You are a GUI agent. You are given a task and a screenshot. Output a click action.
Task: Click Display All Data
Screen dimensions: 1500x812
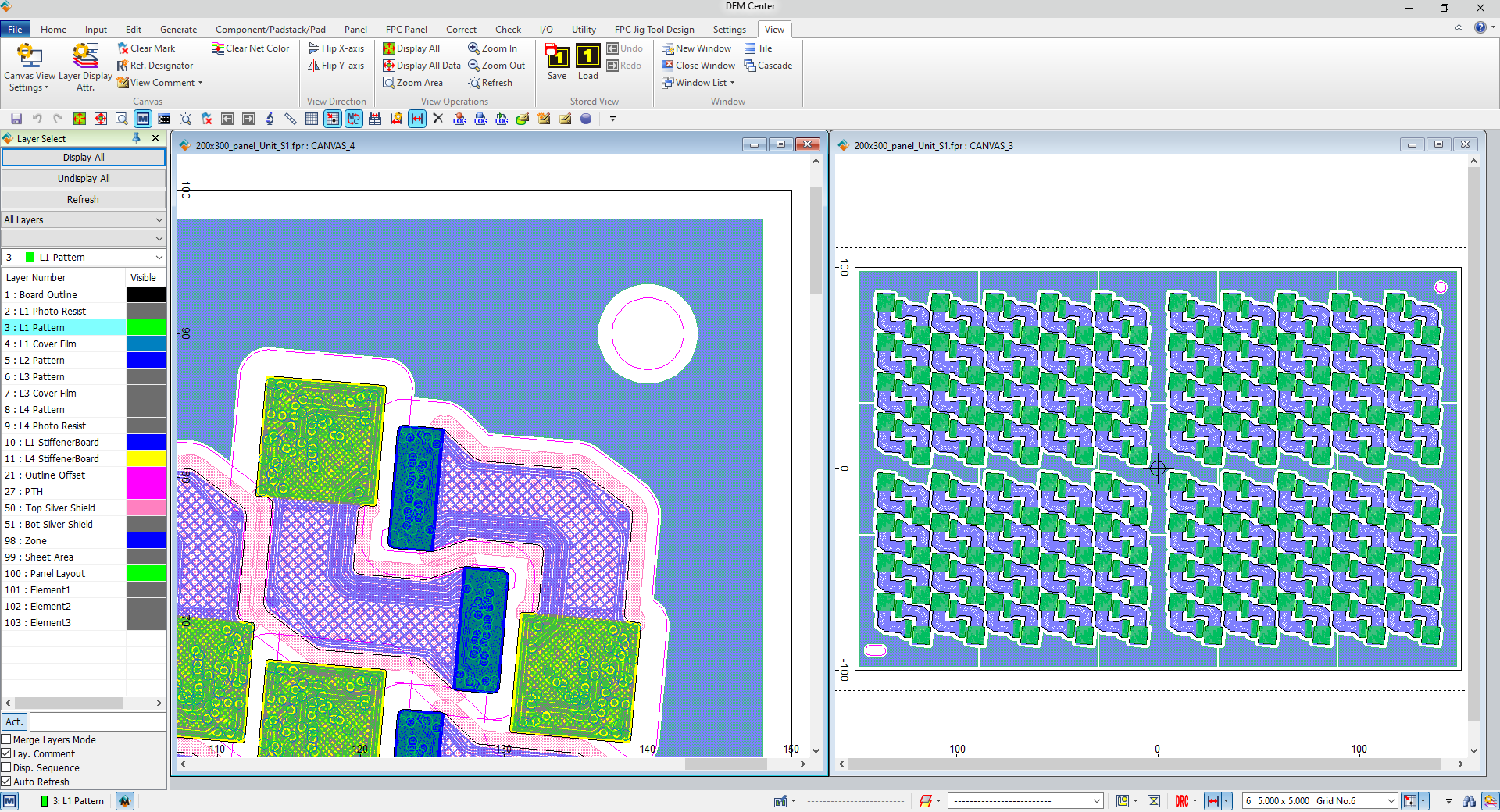pyautogui.click(x=422, y=66)
